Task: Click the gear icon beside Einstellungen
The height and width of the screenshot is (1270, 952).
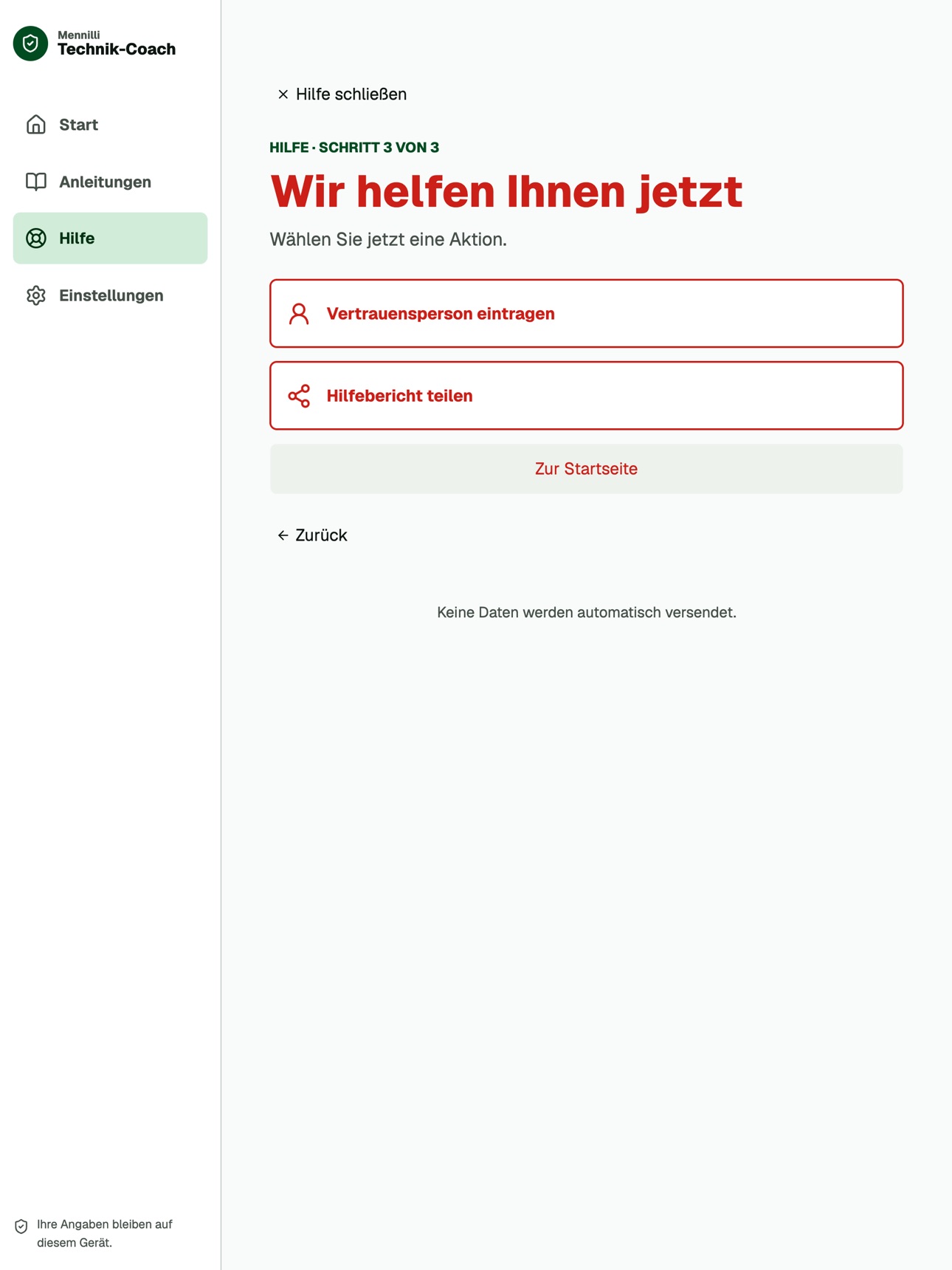Action: (x=36, y=295)
